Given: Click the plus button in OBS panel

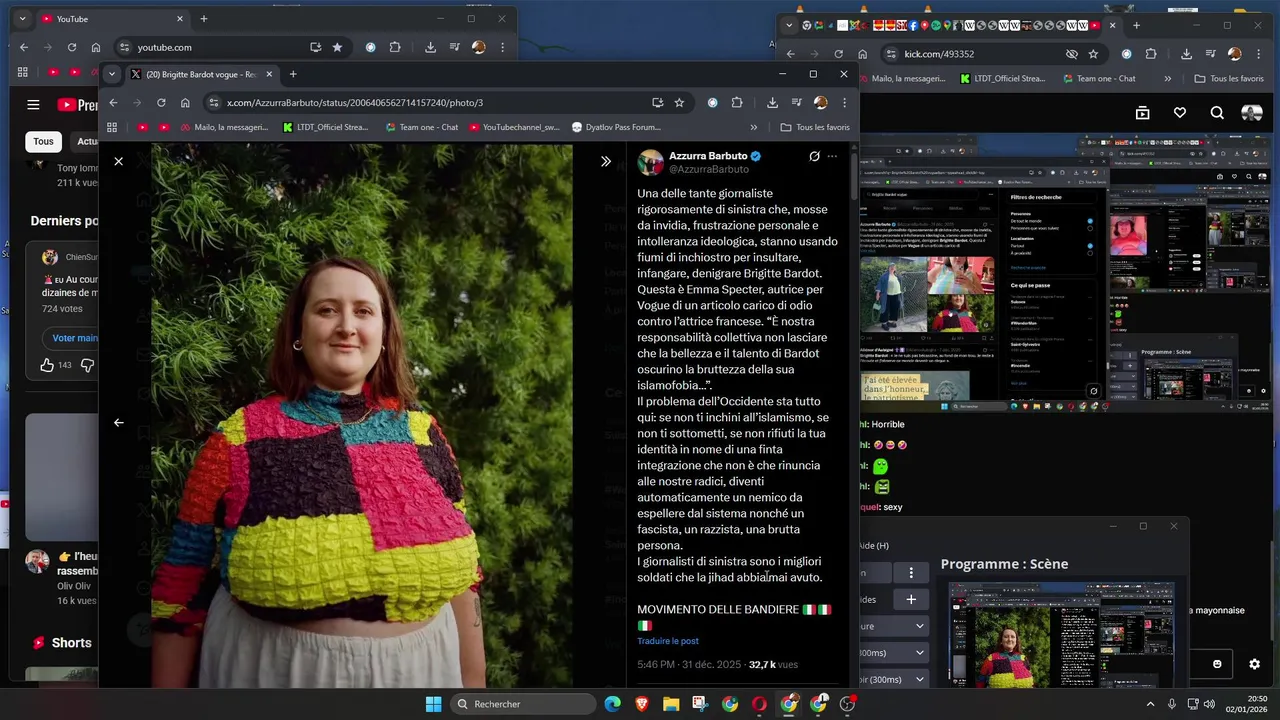Looking at the screenshot, I should tap(911, 600).
